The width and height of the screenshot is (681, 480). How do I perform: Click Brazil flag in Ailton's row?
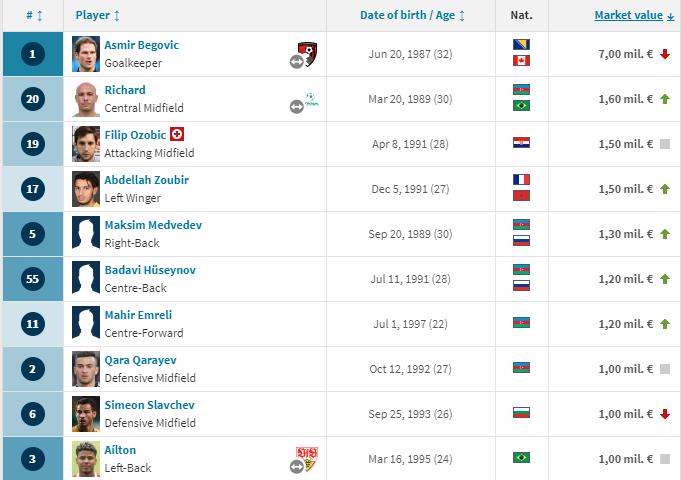tap(520, 458)
